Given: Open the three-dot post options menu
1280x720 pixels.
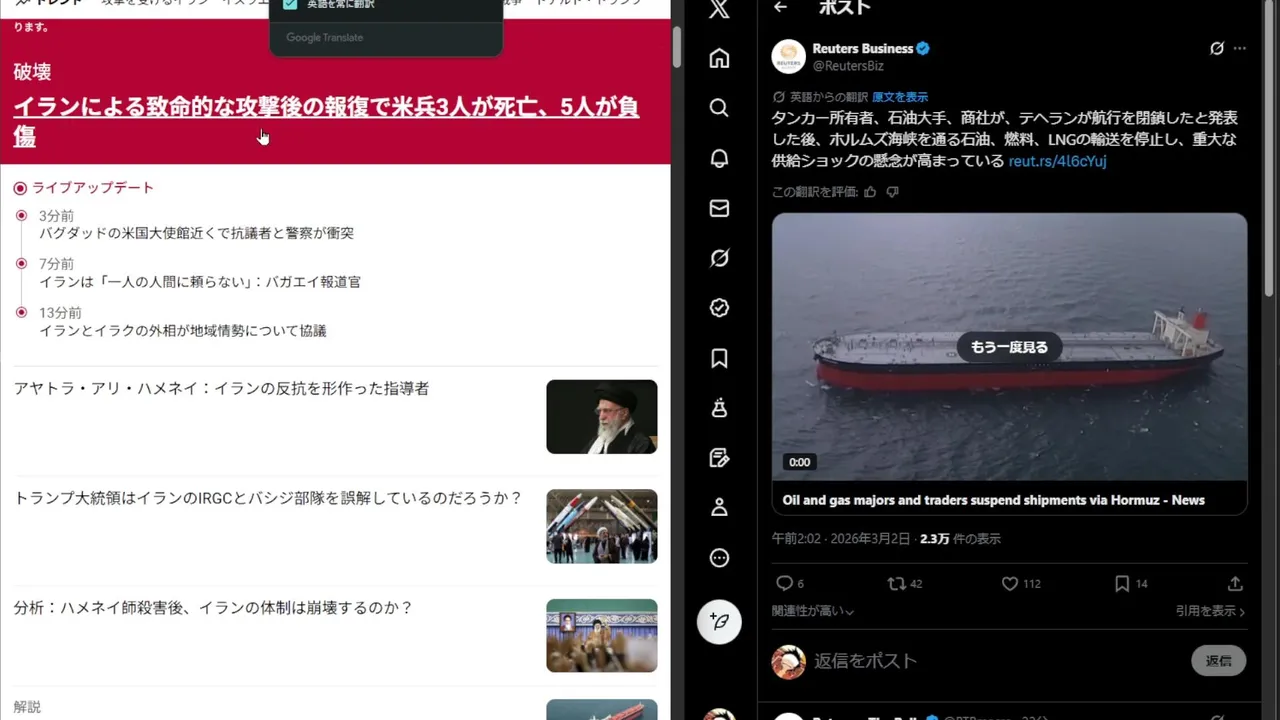Looking at the screenshot, I should (1240, 48).
